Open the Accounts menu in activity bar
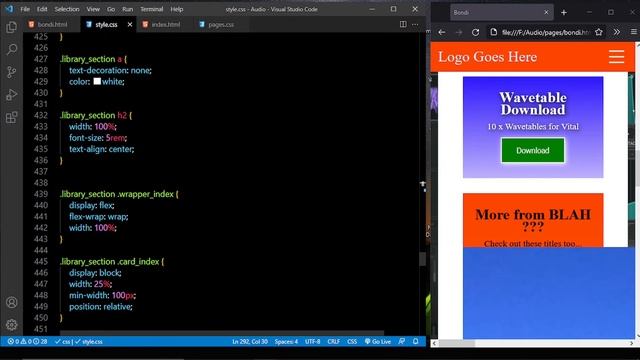The width and height of the screenshot is (640, 360). pyautogui.click(x=11, y=302)
